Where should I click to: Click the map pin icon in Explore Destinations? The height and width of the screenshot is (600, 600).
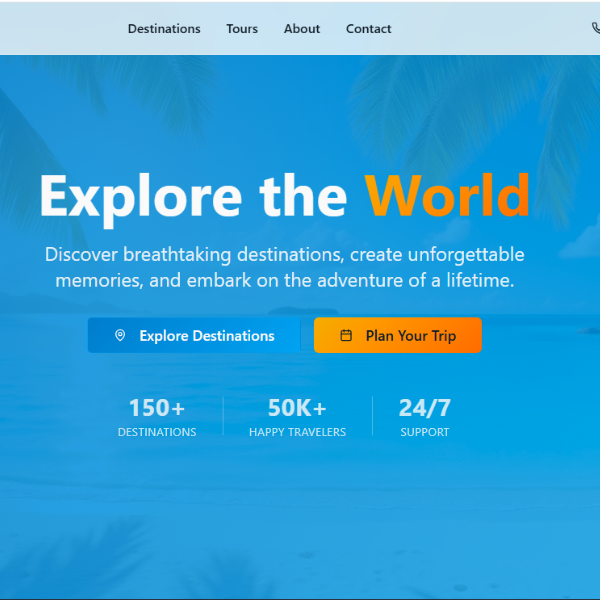pyautogui.click(x=120, y=335)
